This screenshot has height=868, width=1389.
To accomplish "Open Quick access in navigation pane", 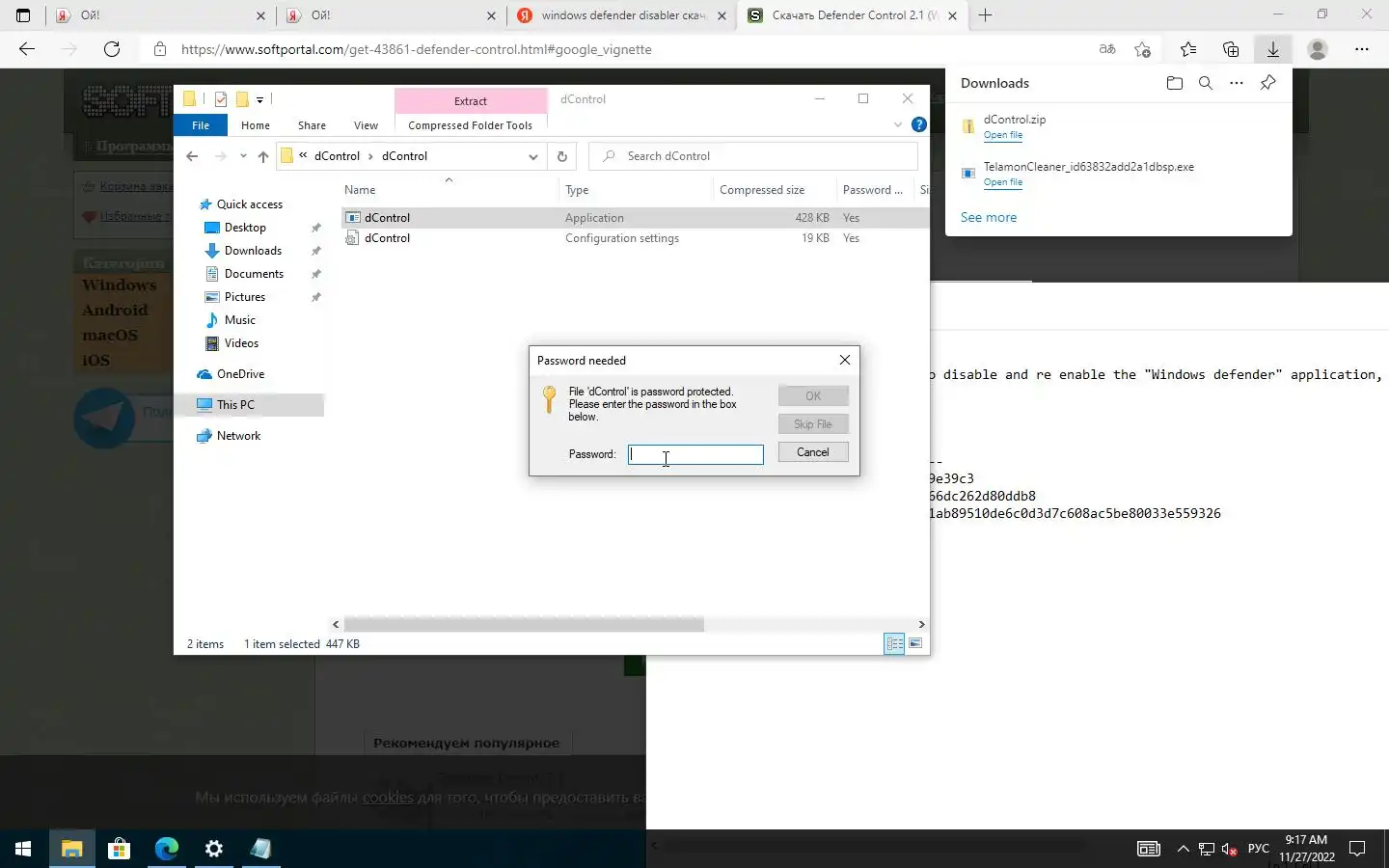I will coord(249,204).
